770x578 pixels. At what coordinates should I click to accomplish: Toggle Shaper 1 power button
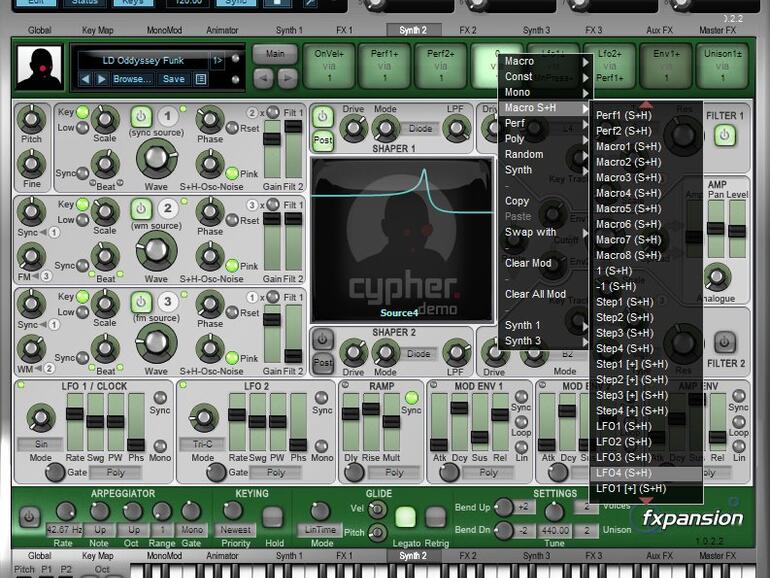pyautogui.click(x=323, y=116)
